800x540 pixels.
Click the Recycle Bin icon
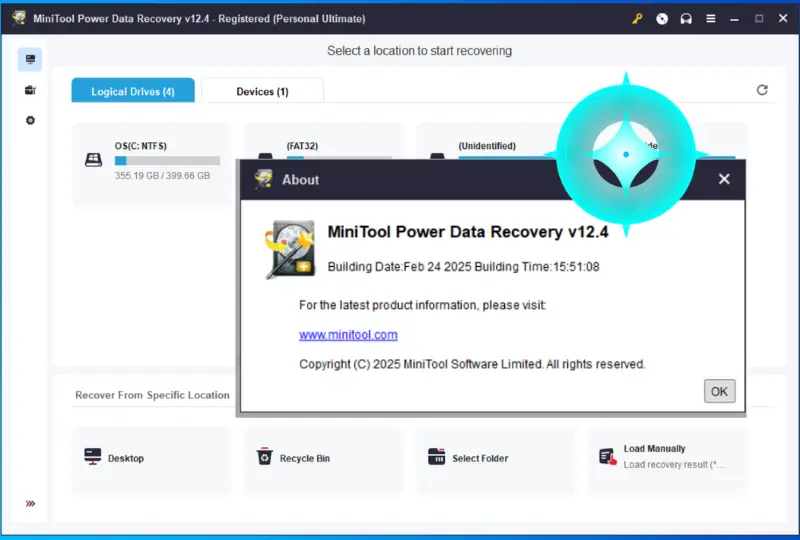coord(264,456)
